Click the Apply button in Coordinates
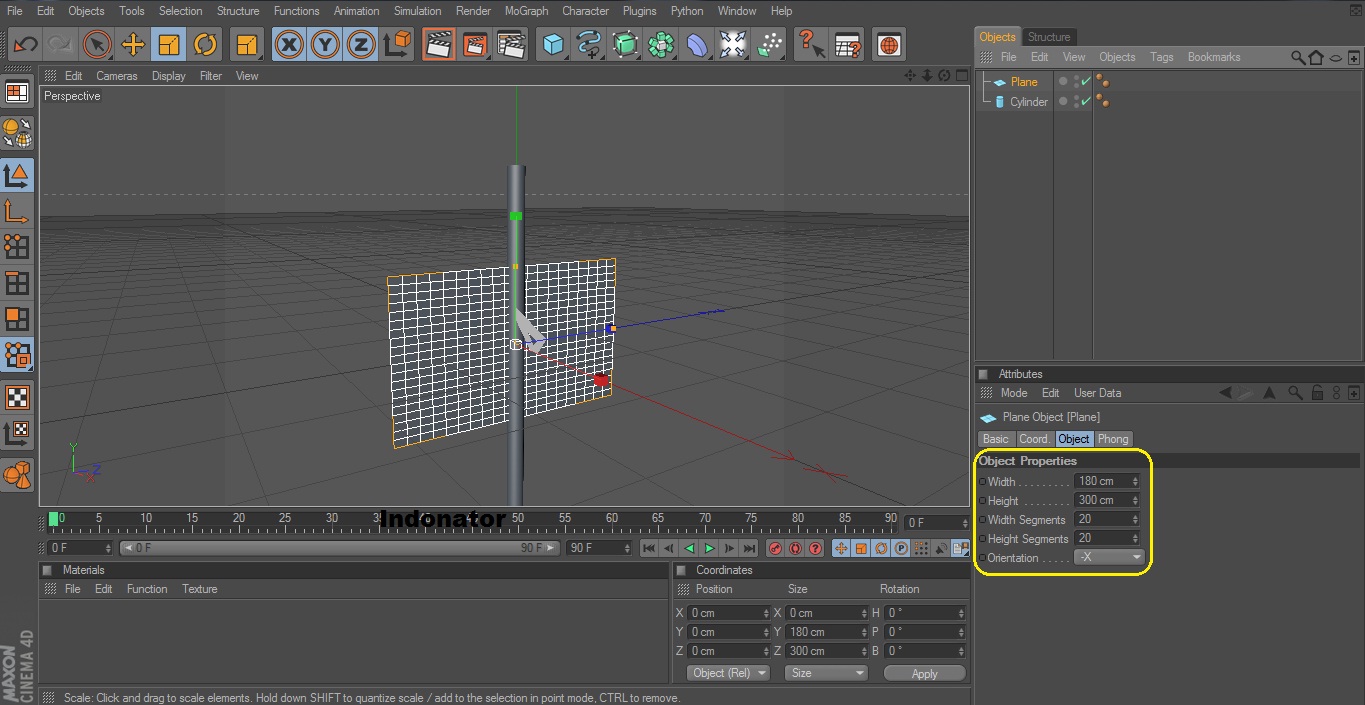 925,674
